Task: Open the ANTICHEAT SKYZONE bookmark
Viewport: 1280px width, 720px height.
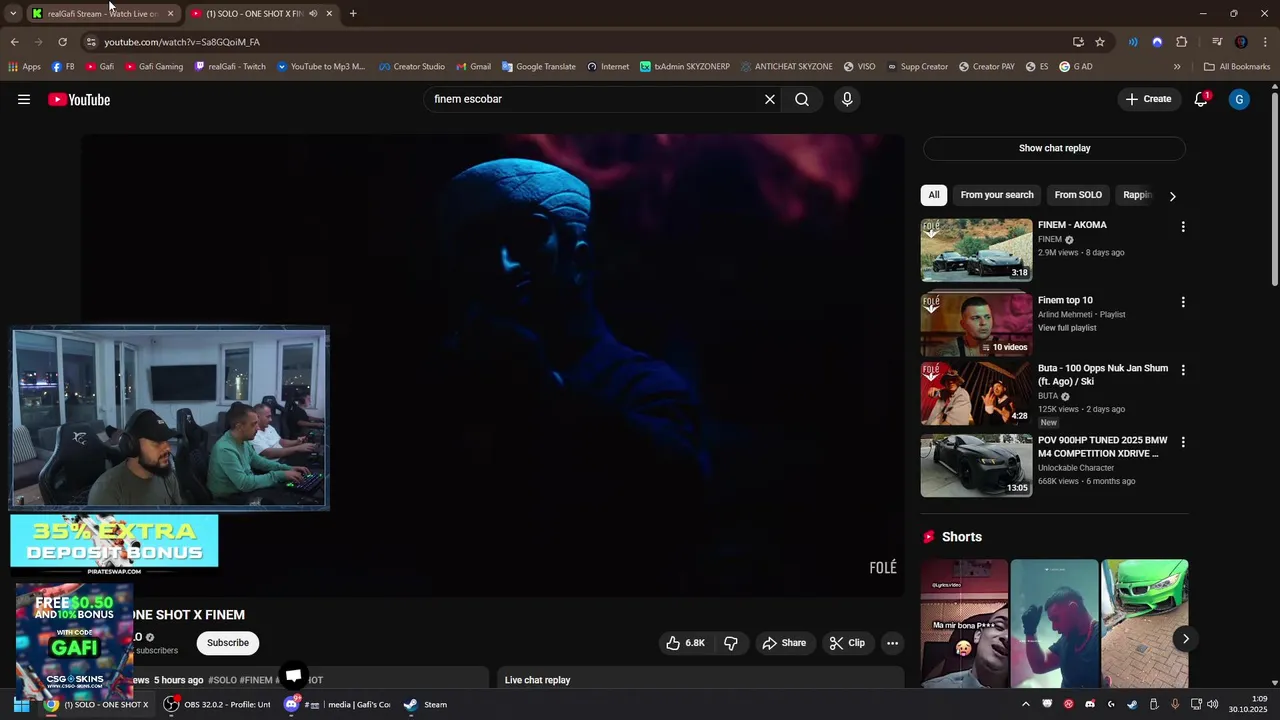Action: (x=786, y=67)
